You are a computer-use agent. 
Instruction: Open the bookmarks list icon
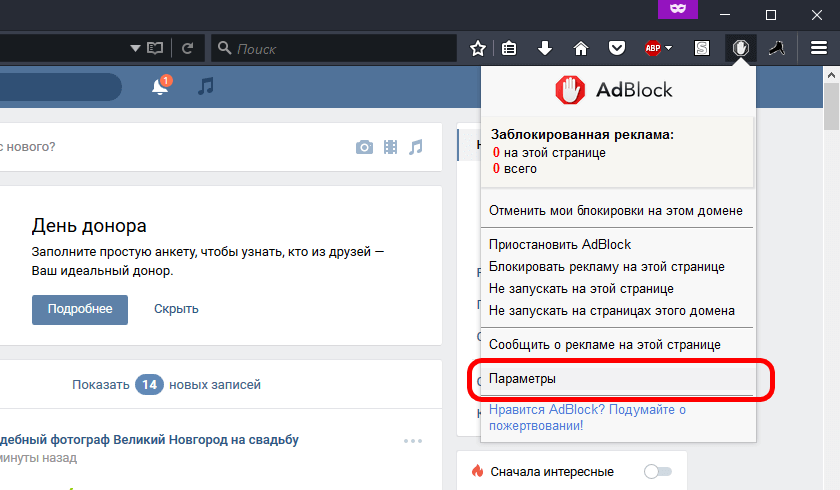pyautogui.click(x=509, y=49)
